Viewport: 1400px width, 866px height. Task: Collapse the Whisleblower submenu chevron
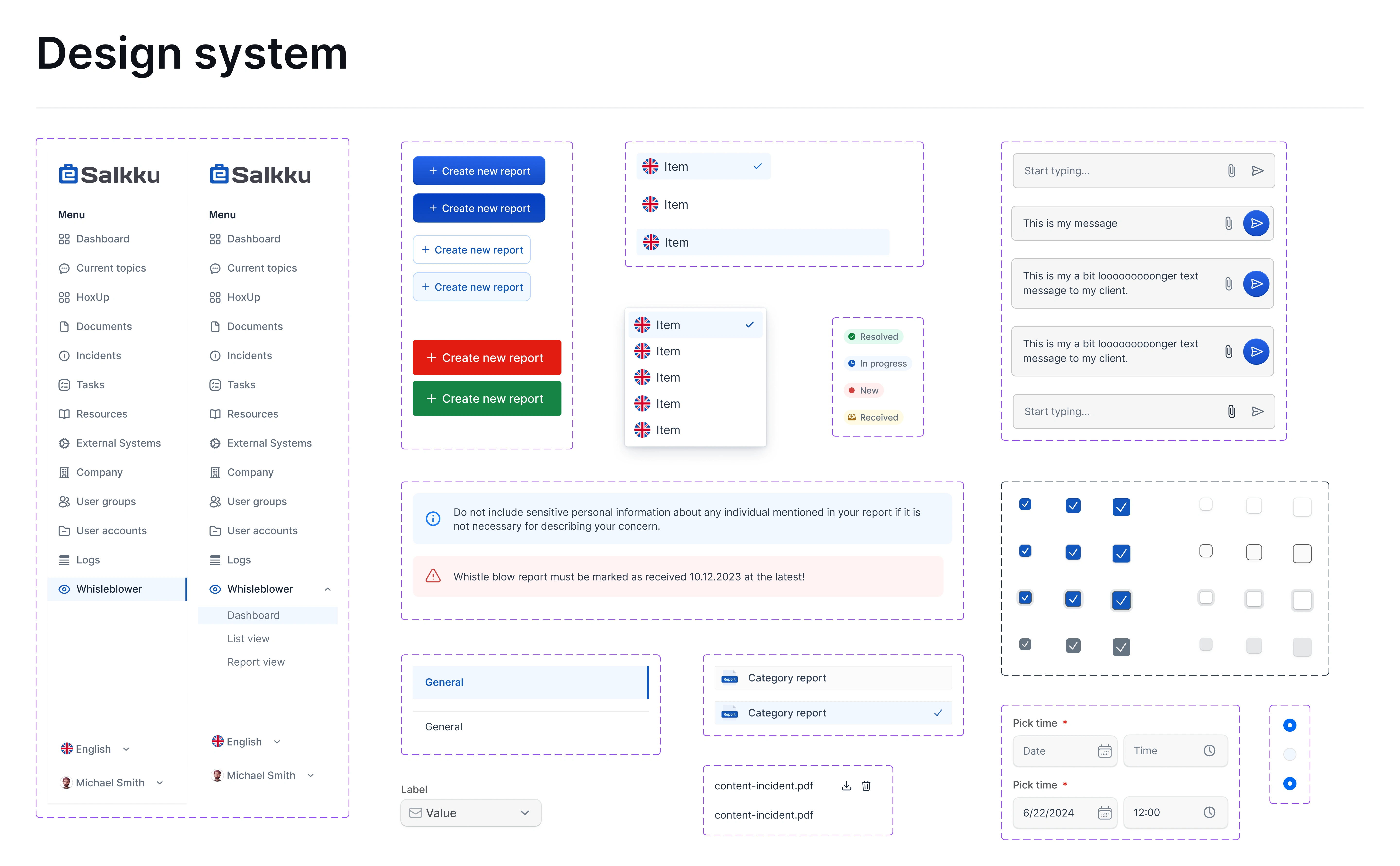(327, 589)
